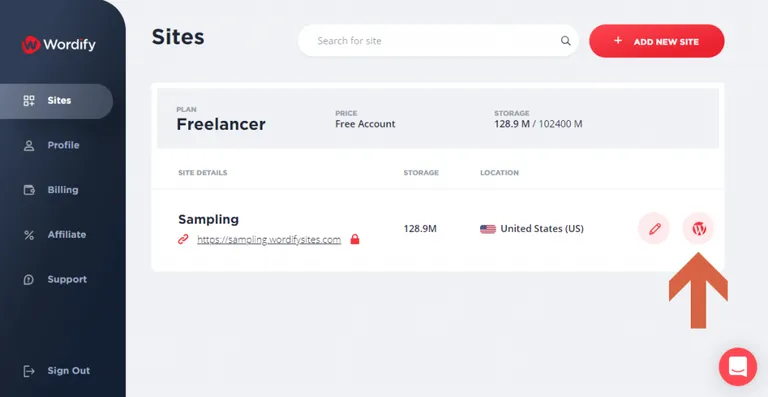Click the Free Account price text
The width and height of the screenshot is (768, 397).
[365, 124]
